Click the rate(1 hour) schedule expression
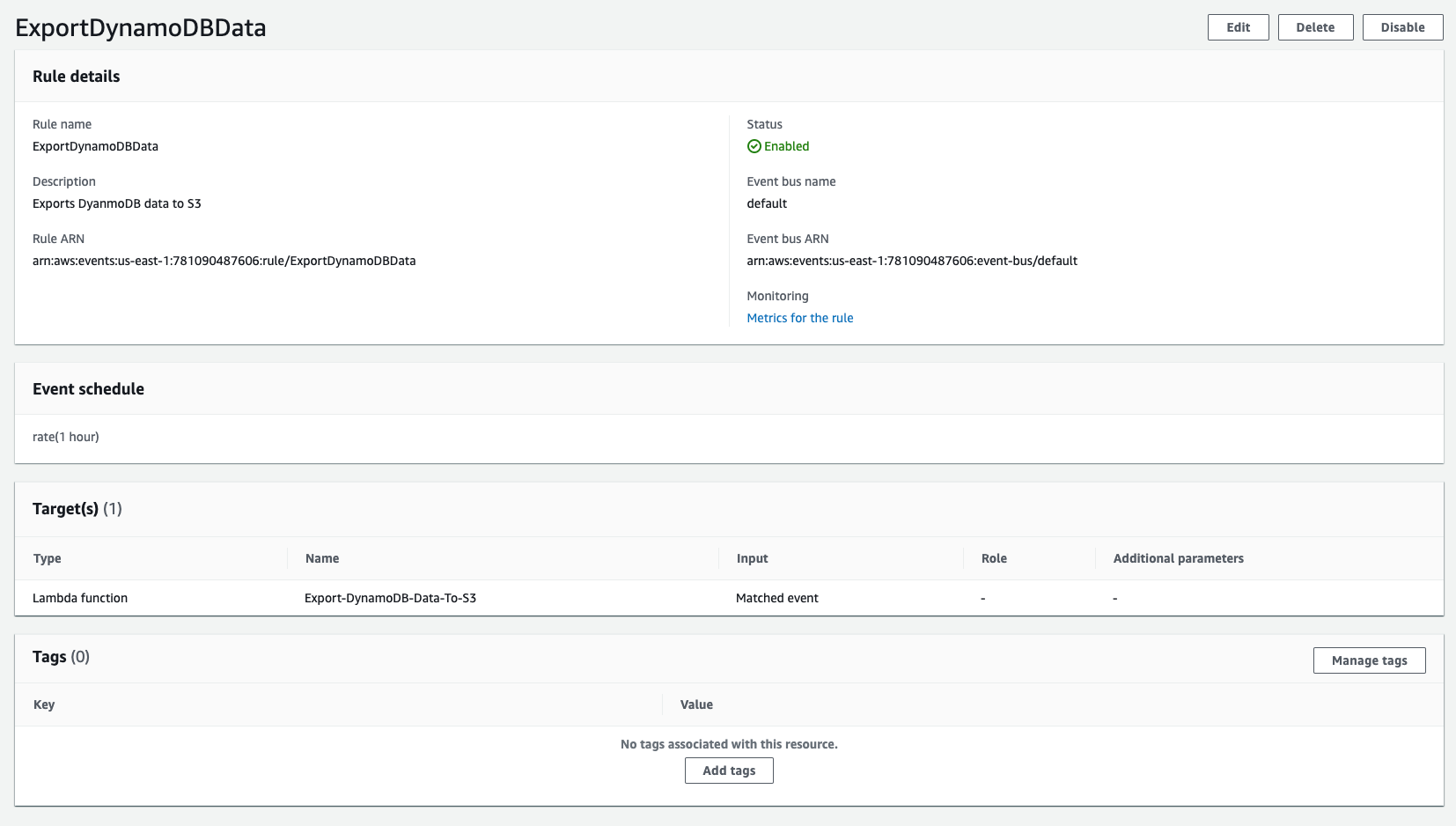The width and height of the screenshot is (1456, 826). [65, 437]
